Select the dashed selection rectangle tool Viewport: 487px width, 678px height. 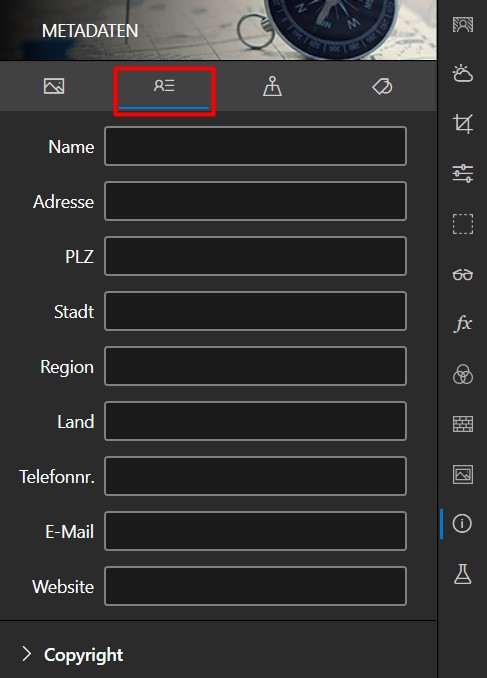coord(462,224)
